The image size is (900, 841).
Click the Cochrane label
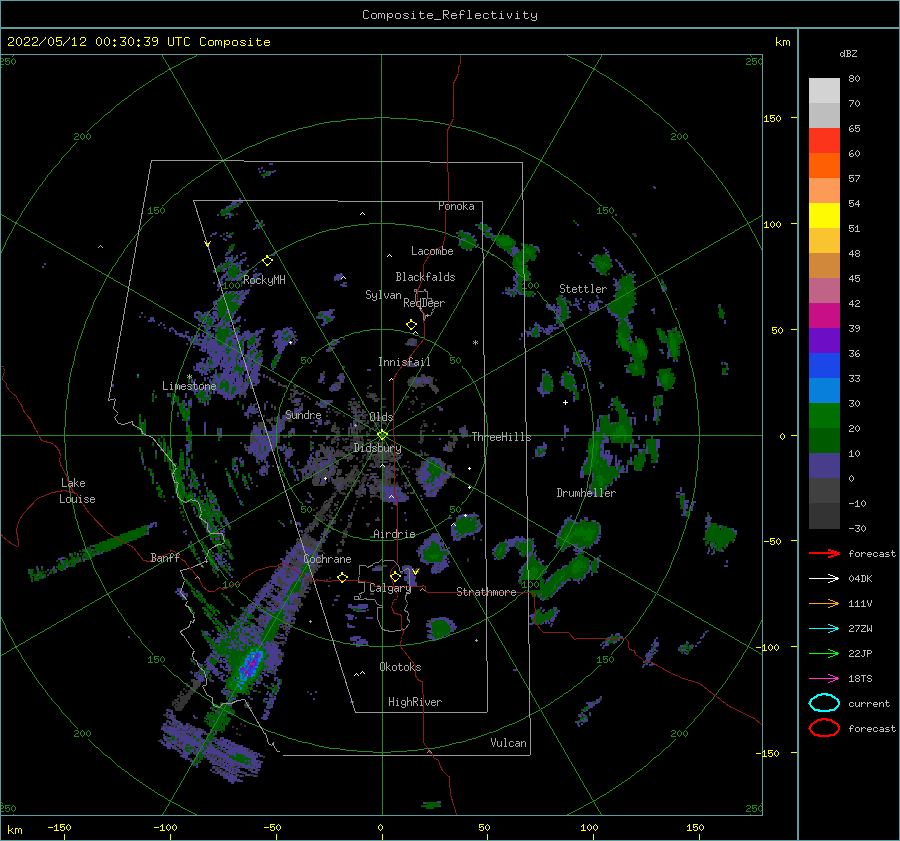327,559
